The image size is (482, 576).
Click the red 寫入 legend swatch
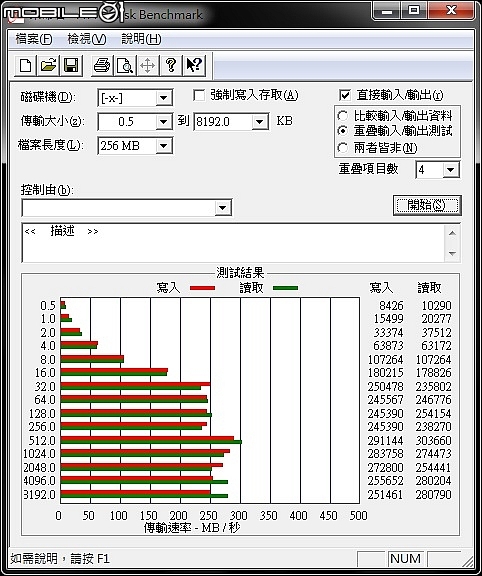pos(202,288)
